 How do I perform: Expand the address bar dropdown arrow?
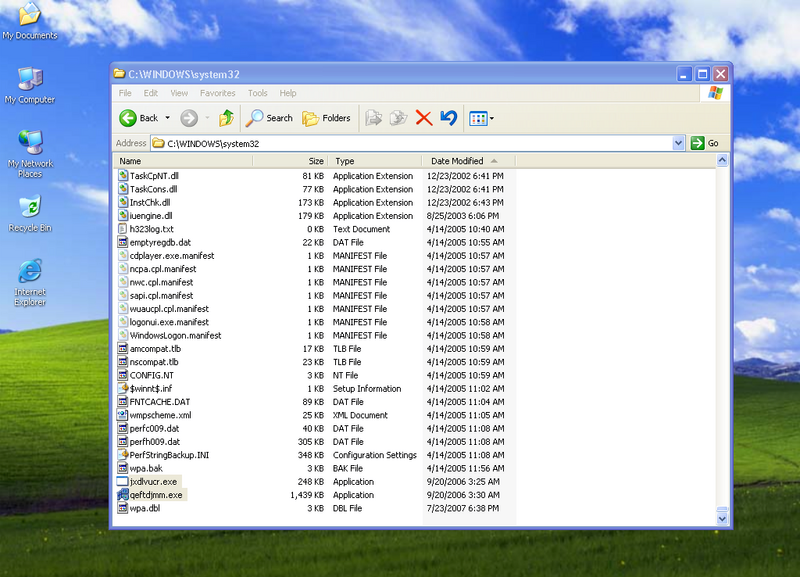coord(678,143)
